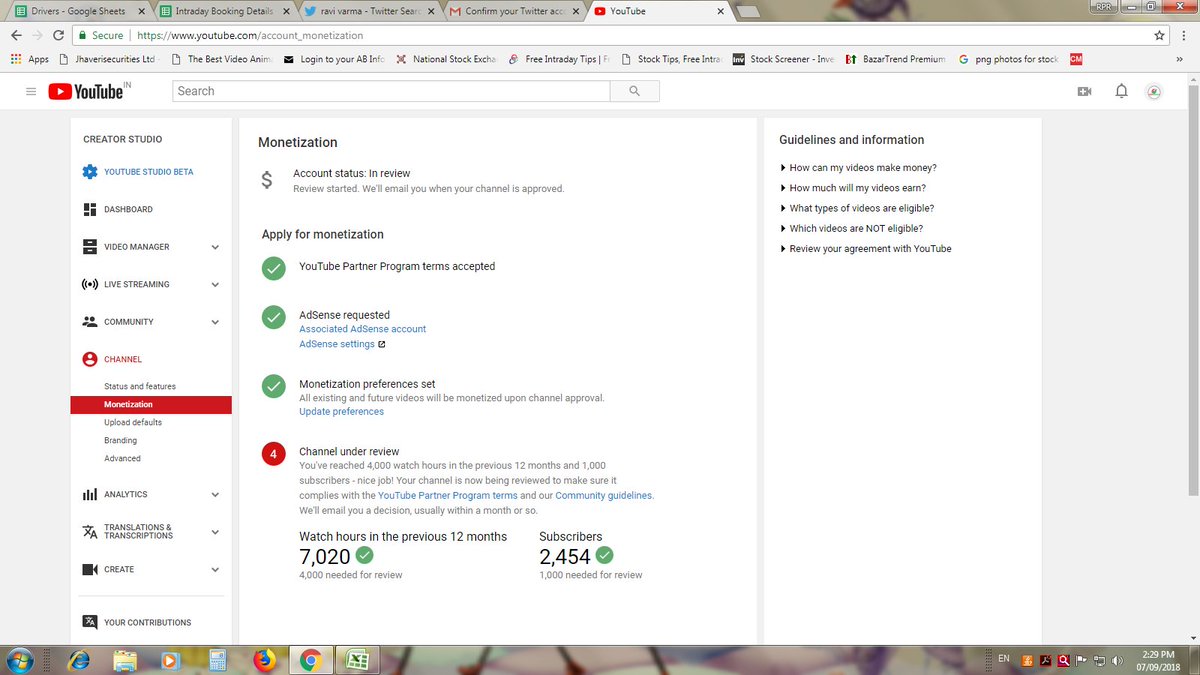Open the account avatar menu
1200x675 pixels.
(1154, 91)
